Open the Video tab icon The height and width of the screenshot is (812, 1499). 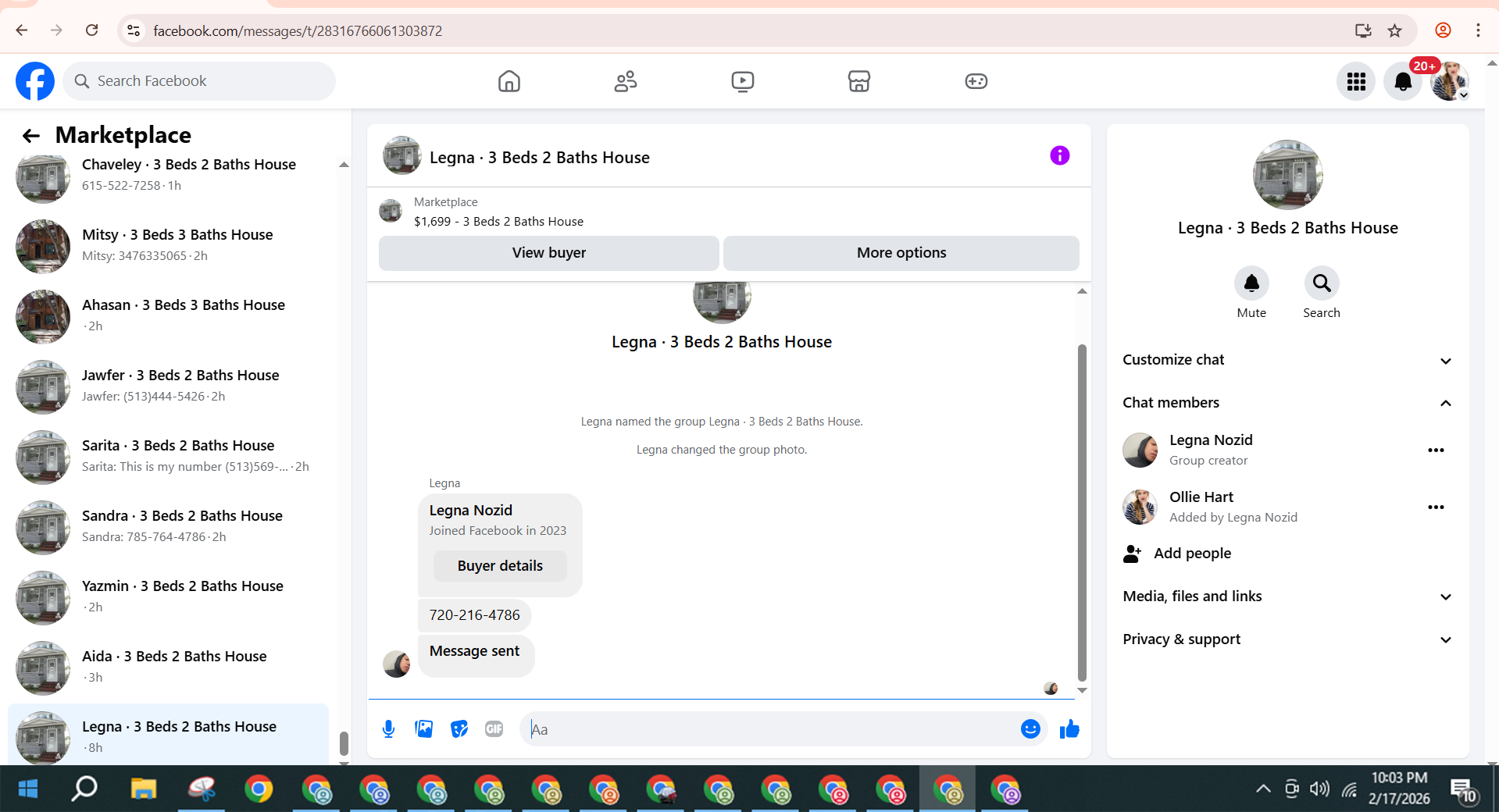[742, 81]
